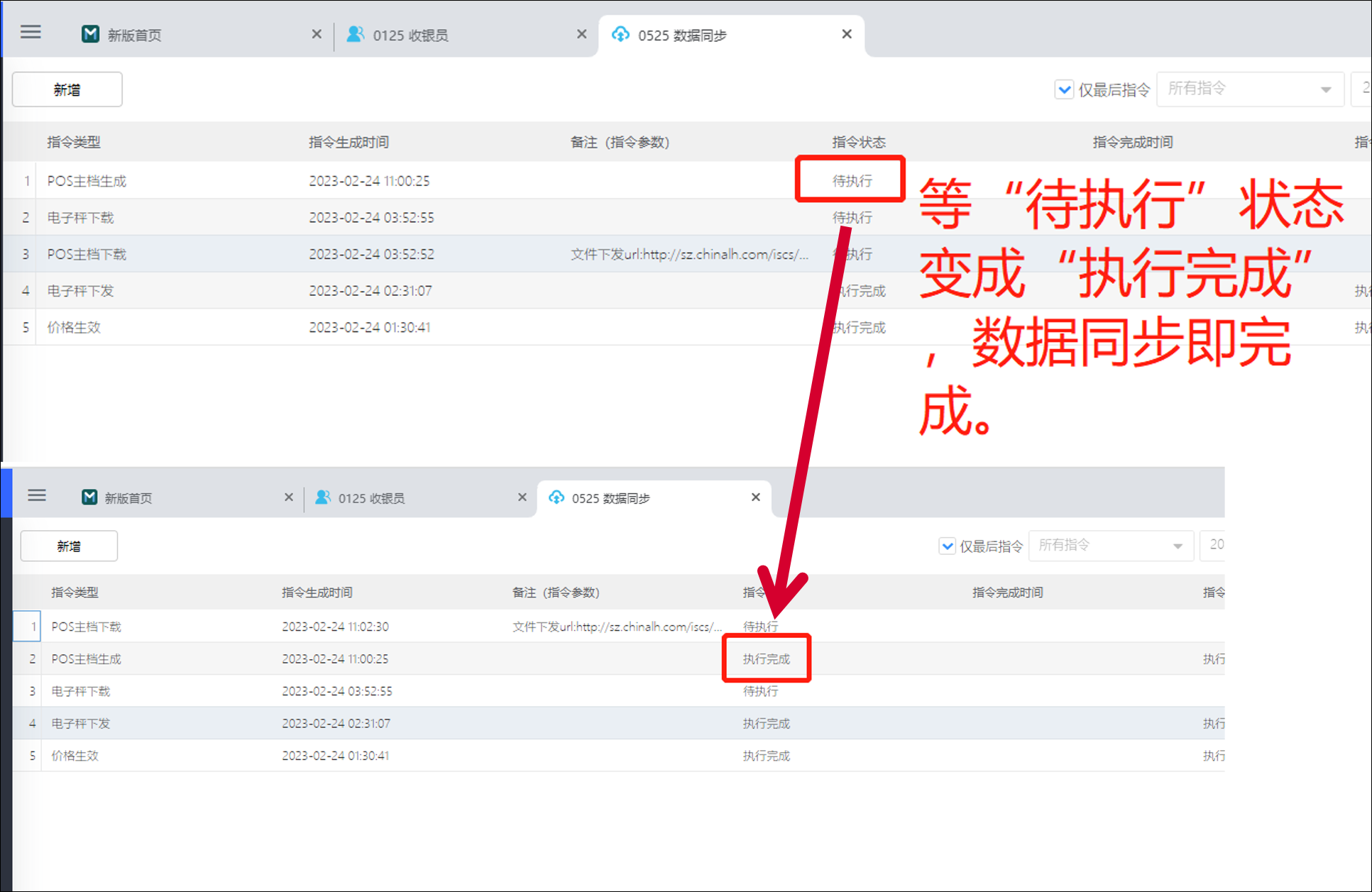Click the lower 所有指令 dropdown arrow
Image resolution: width=1372 pixels, height=892 pixels.
(x=1178, y=546)
